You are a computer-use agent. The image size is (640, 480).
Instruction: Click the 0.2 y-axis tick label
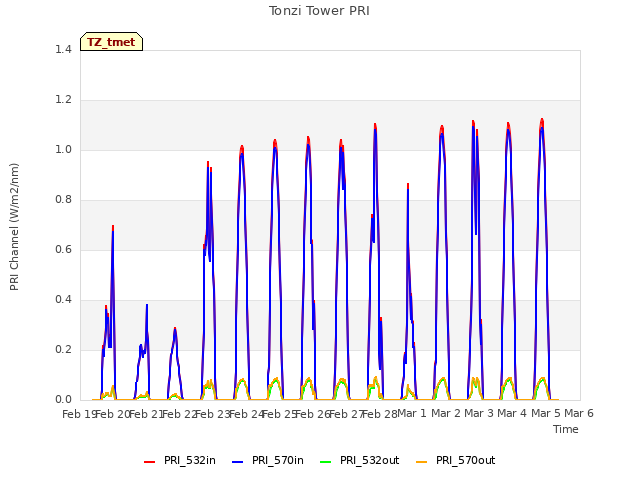tap(63, 350)
